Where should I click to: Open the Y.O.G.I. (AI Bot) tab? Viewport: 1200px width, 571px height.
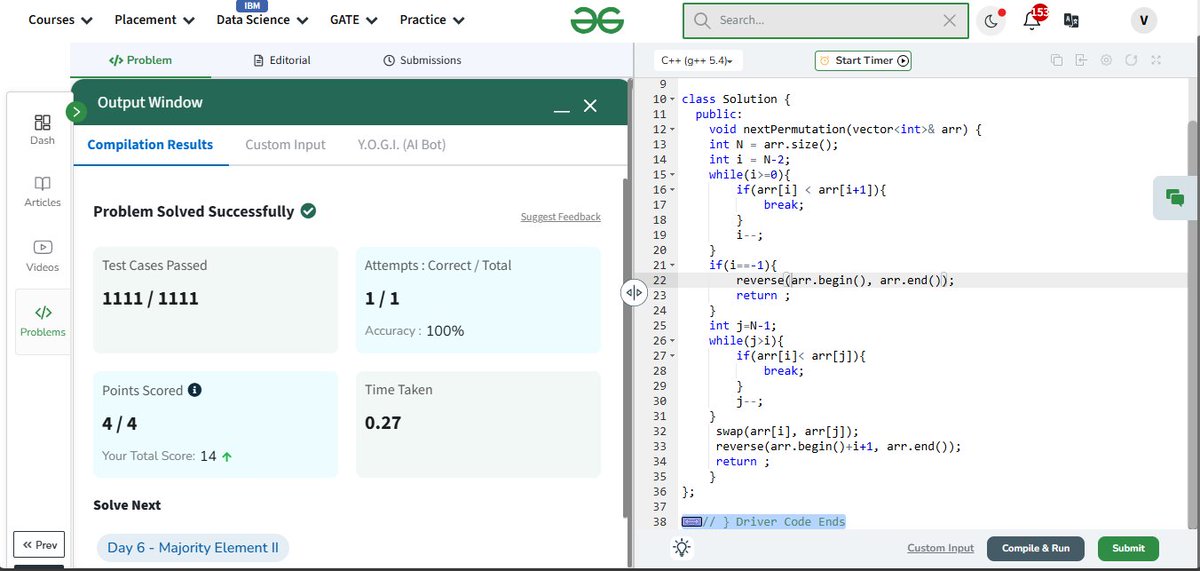click(402, 145)
